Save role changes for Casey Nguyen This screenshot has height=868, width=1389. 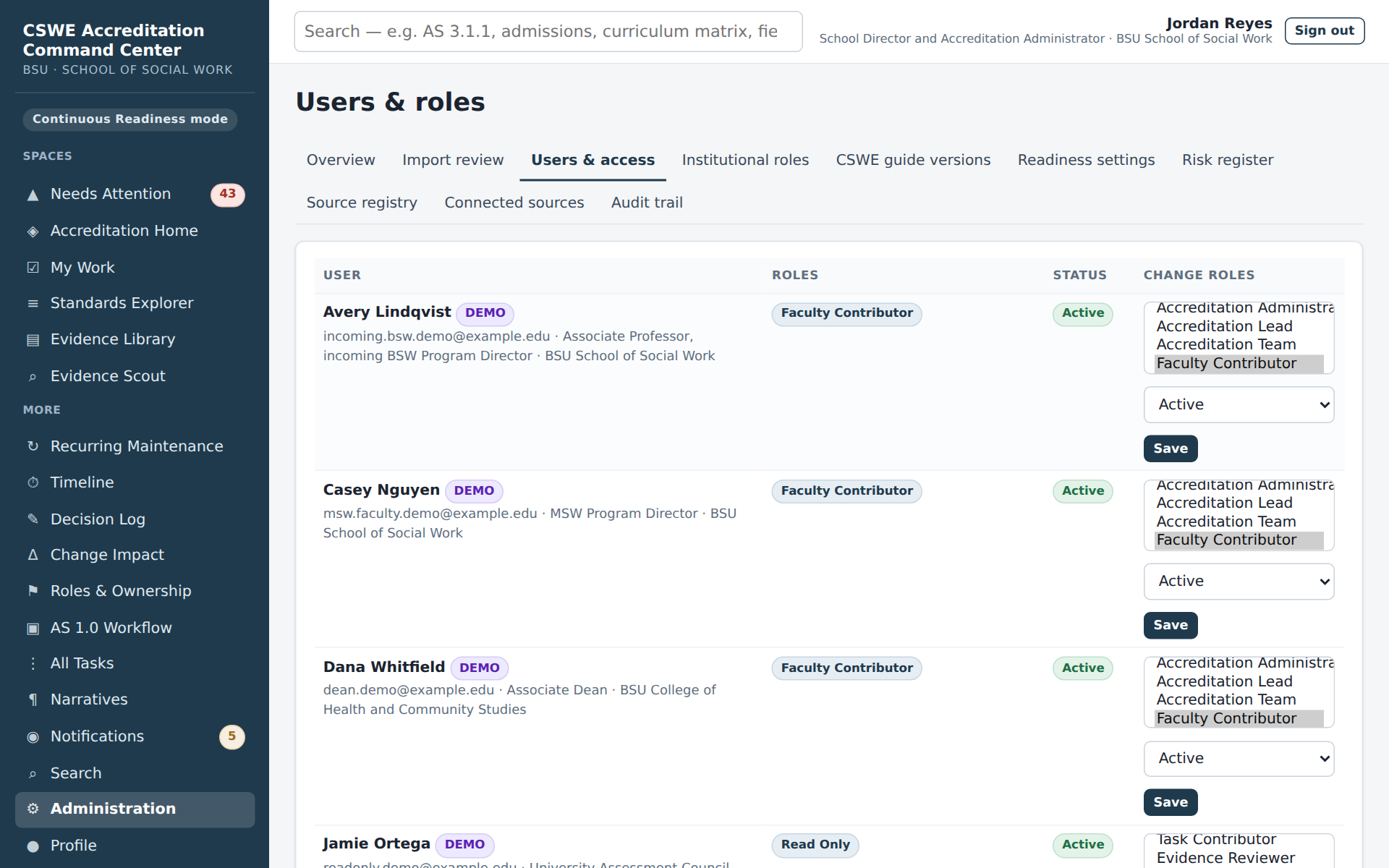(x=1171, y=625)
